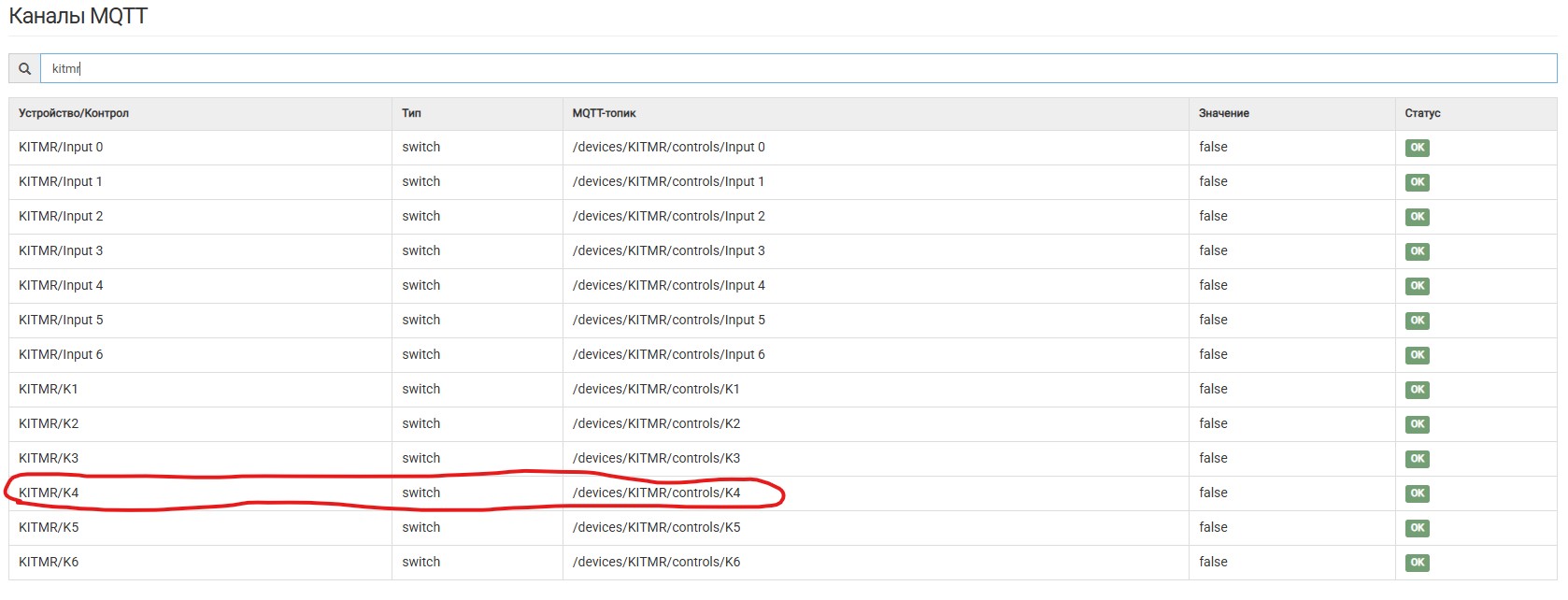The width and height of the screenshot is (1568, 600).
Task: Click switch type in KITMR/Input 3 row
Action: coord(421,250)
